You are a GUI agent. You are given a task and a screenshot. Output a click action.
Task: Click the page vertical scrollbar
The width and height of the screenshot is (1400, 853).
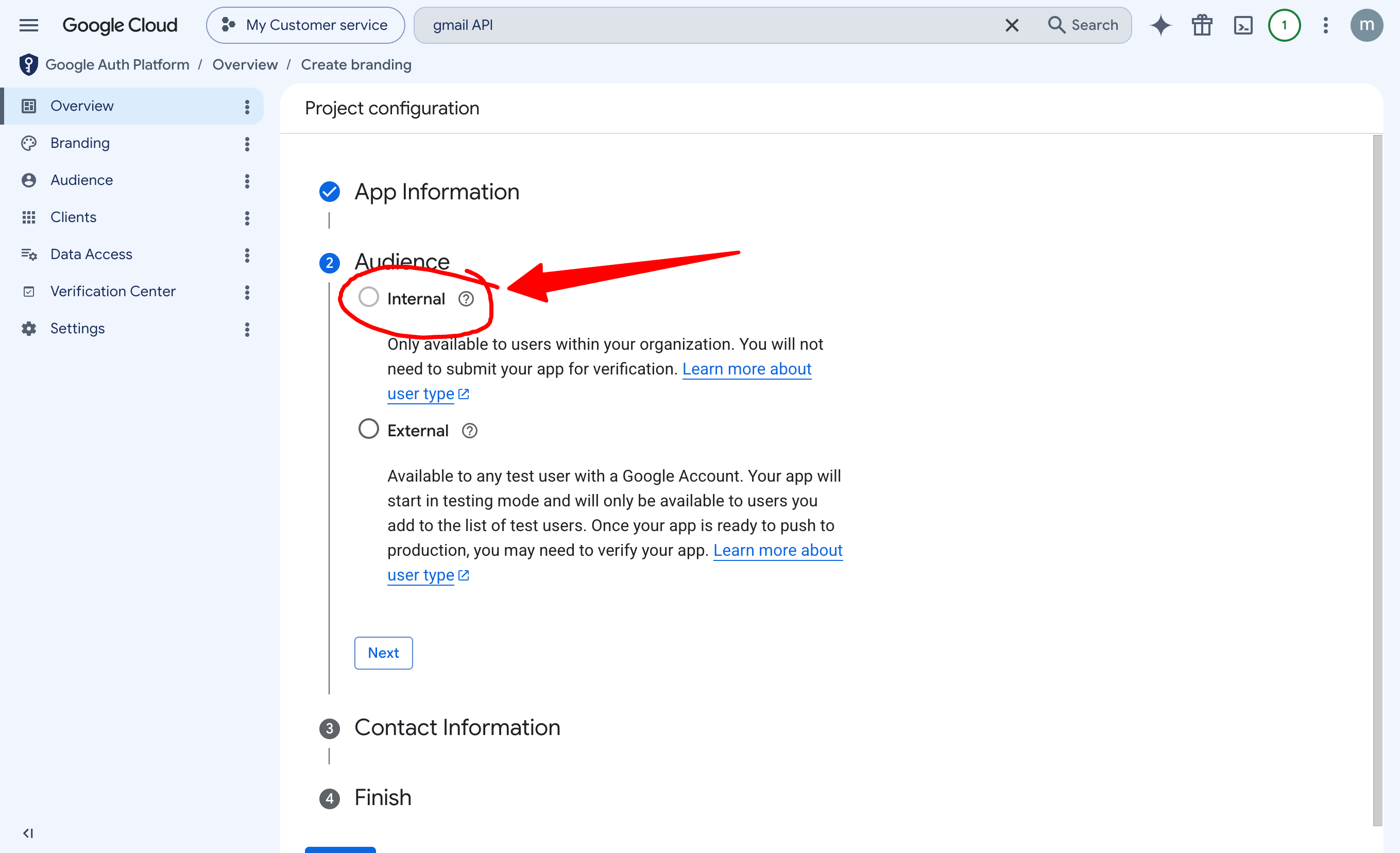1377,480
